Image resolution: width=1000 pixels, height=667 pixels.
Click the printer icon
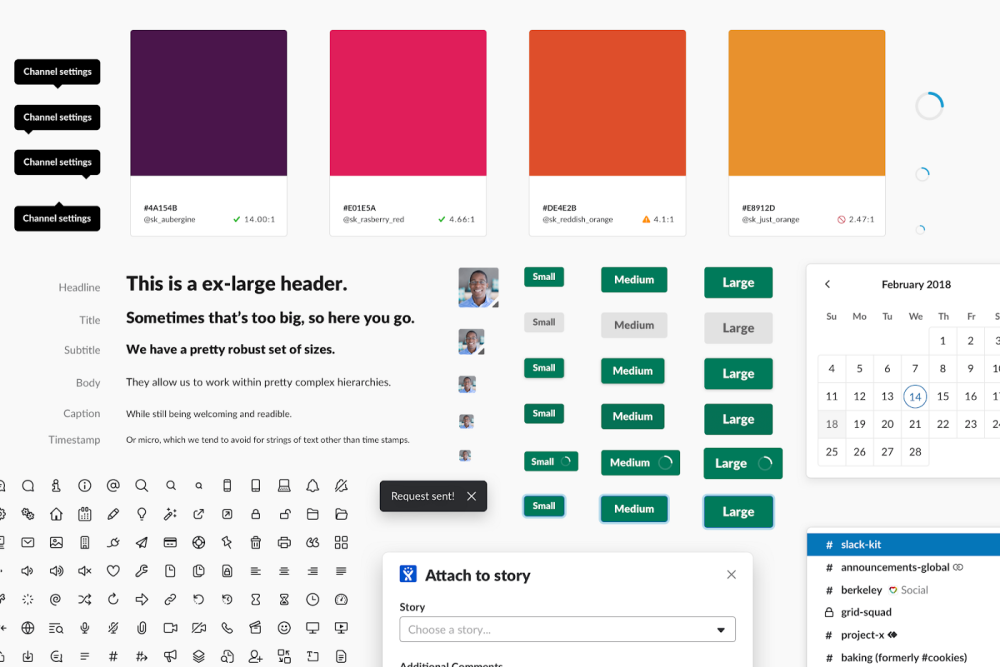coord(284,542)
